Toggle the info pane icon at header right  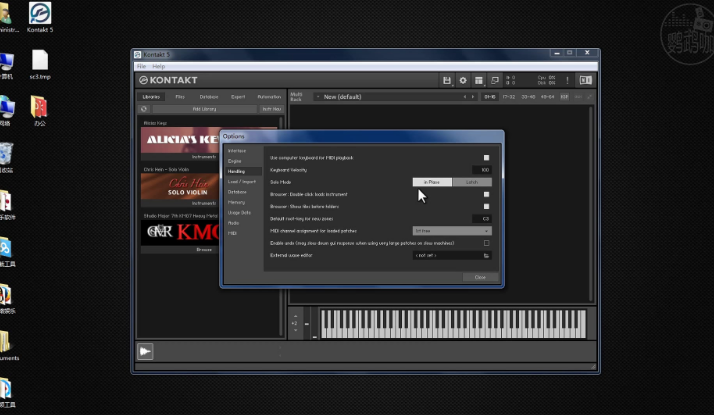pos(585,80)
